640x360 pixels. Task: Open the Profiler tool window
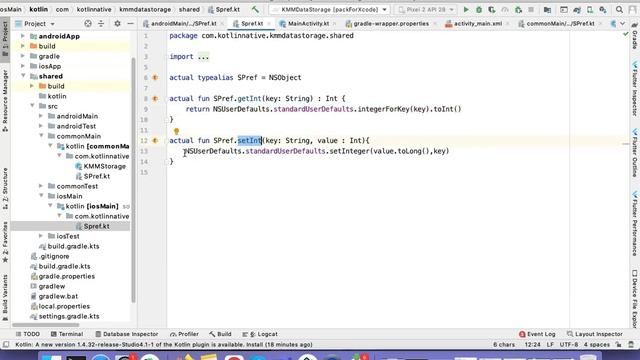[184, 334]
